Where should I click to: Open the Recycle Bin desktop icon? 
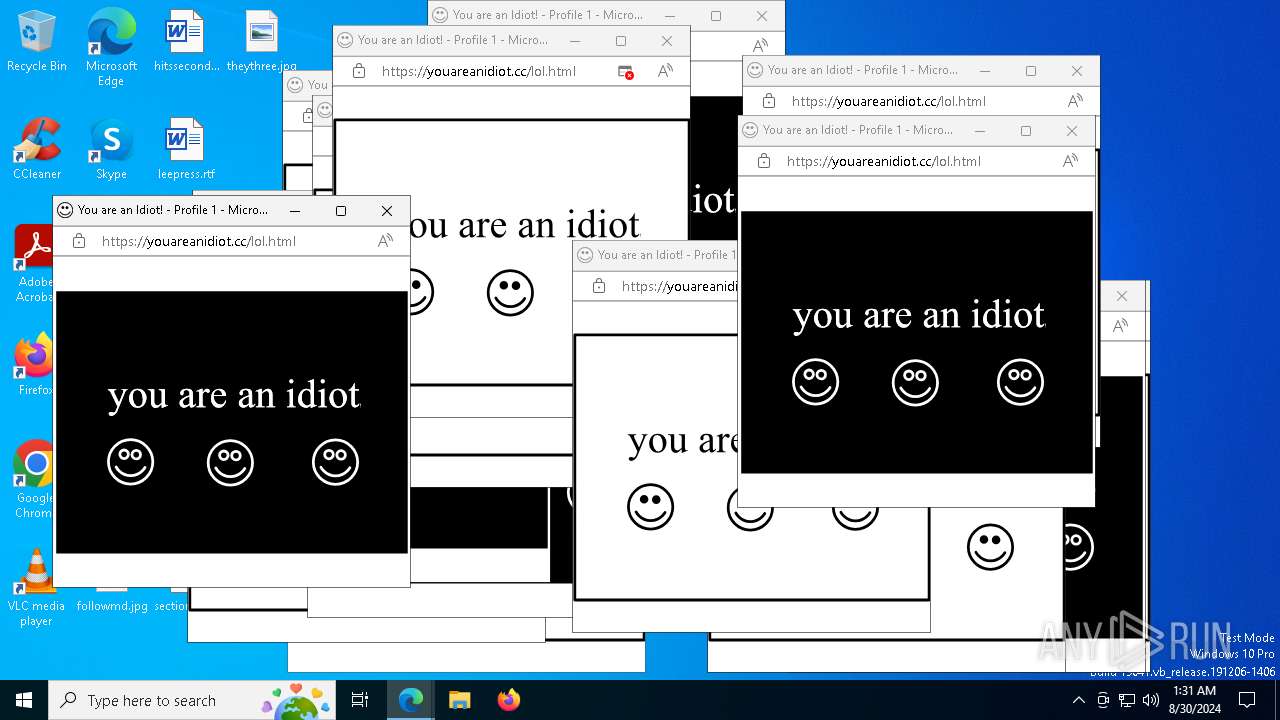[x=37, y=42]
